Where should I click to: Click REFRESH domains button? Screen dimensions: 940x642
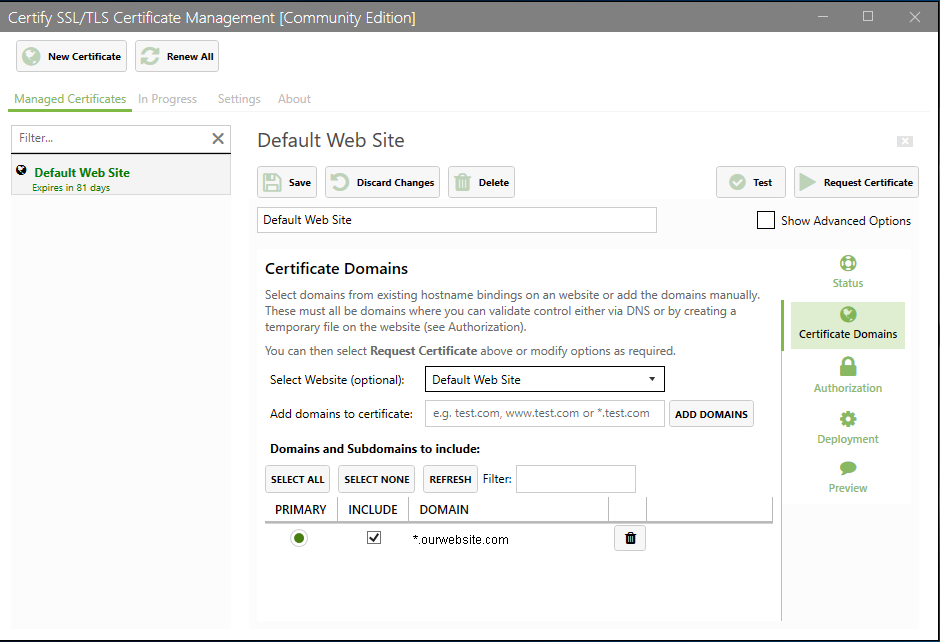(450, 480)
